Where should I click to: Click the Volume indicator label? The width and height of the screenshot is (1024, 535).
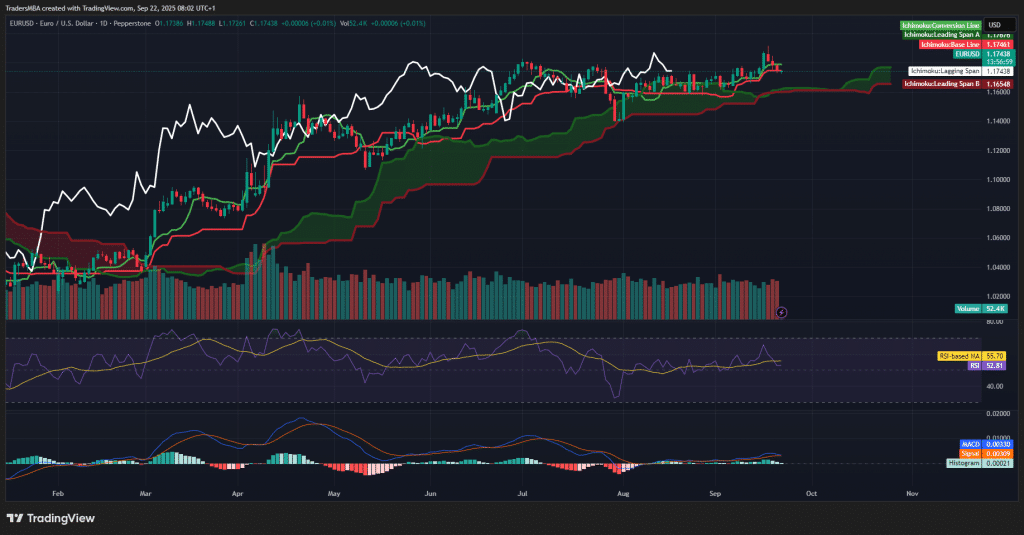(968, 310)
